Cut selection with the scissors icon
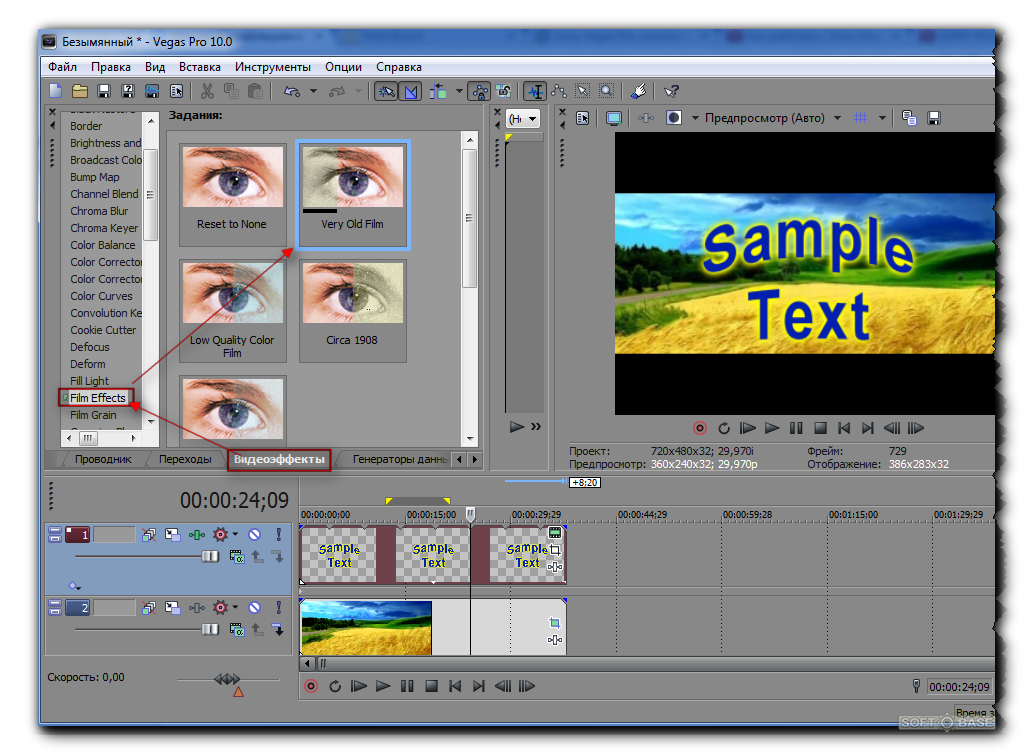 (207, 91)
